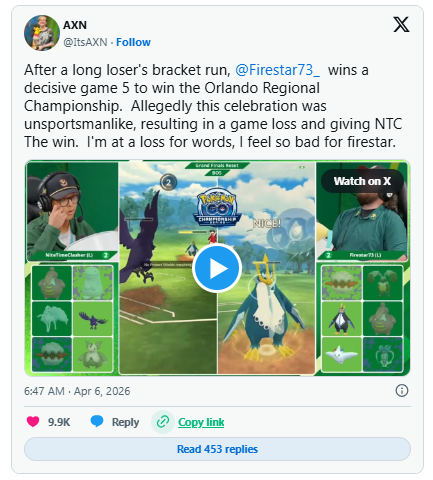Click the 6:47 AM Apr 6, 2026 timestamp
433x480 pixels.
click(x=77, y=391)
